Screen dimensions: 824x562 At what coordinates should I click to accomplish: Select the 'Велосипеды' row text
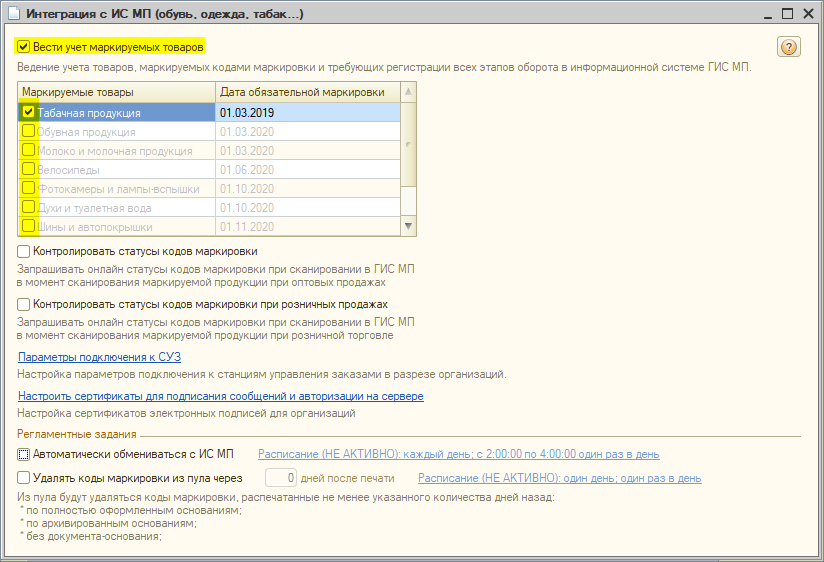[x=68, y=170]
